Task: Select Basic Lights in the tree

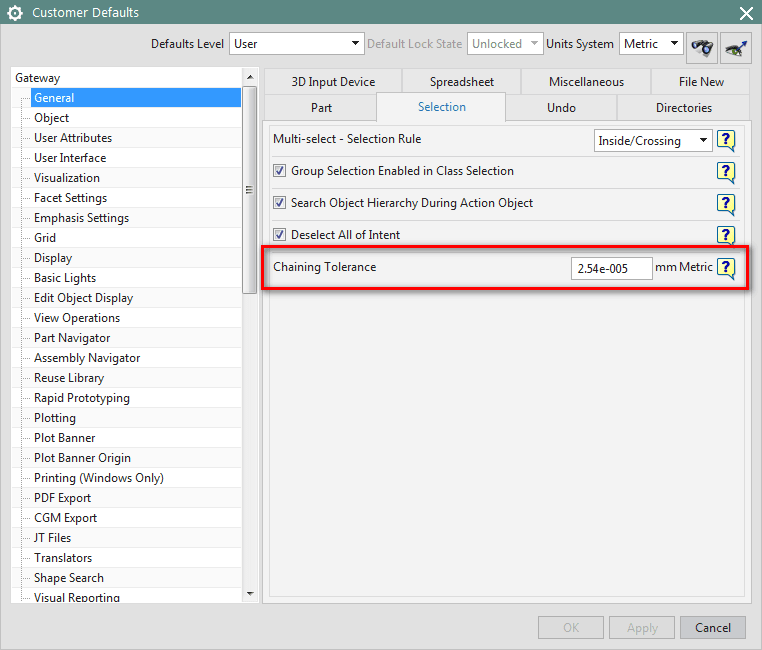Action: 65,277
